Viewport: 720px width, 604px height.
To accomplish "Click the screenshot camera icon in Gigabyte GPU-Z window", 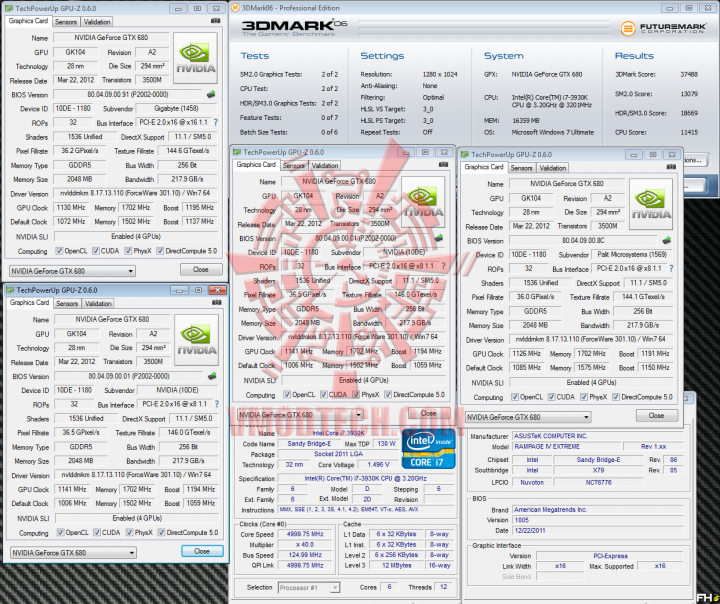I will [215, 21].
